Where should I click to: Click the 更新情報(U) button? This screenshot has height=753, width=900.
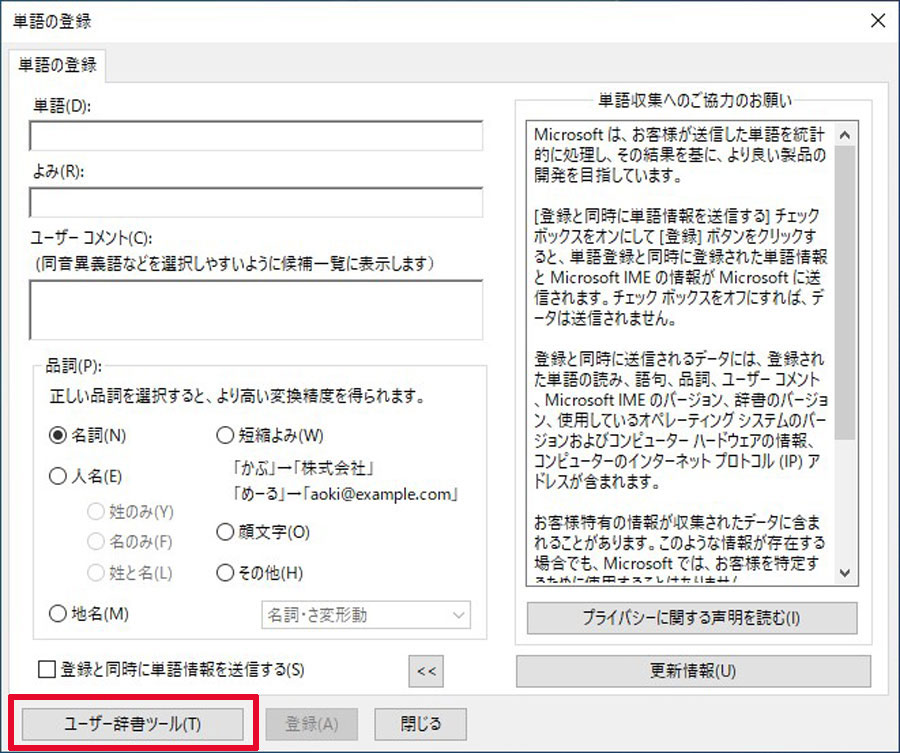pos(693,671)
